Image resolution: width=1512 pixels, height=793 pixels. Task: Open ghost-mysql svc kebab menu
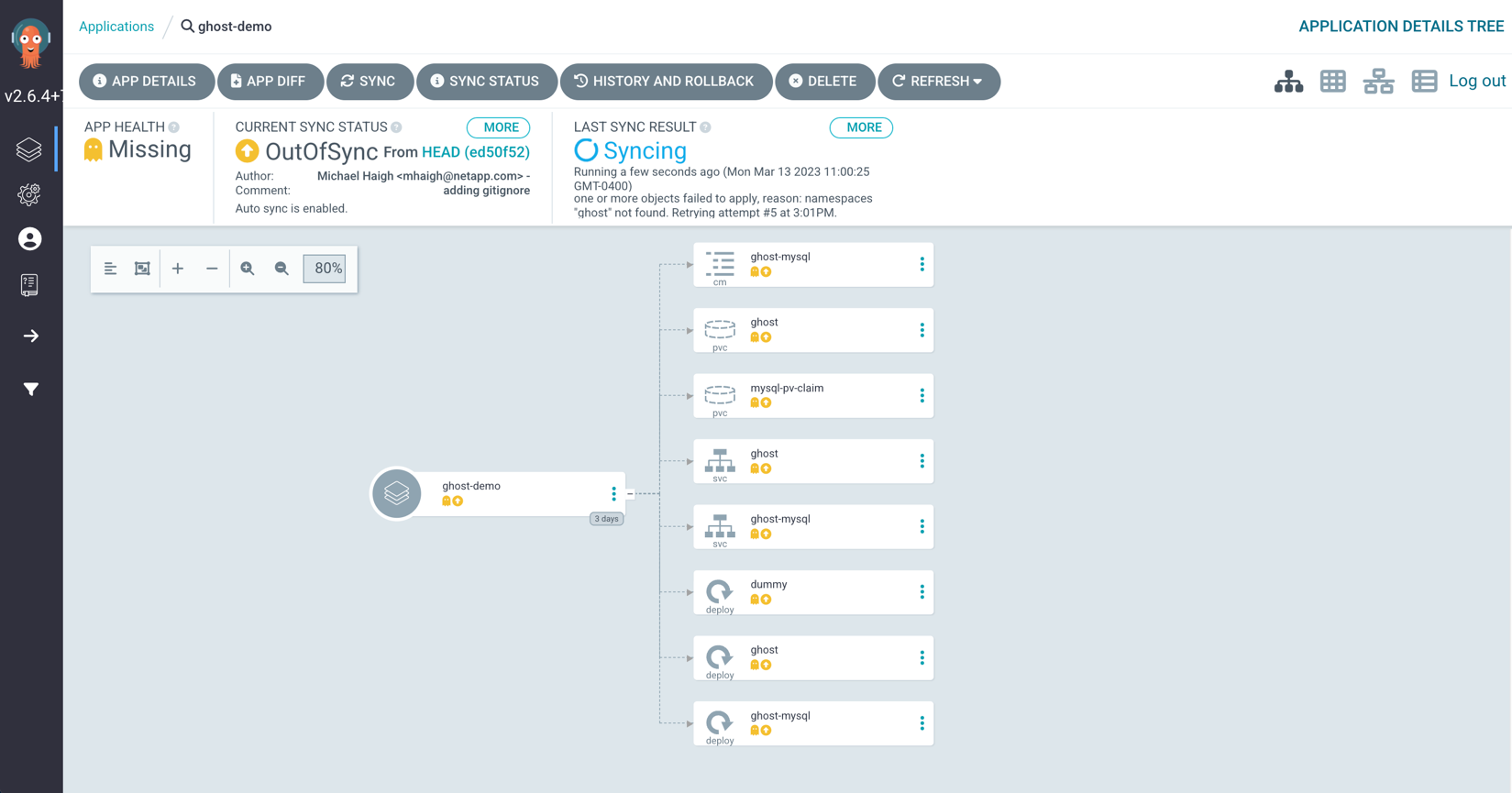(922, 526)
